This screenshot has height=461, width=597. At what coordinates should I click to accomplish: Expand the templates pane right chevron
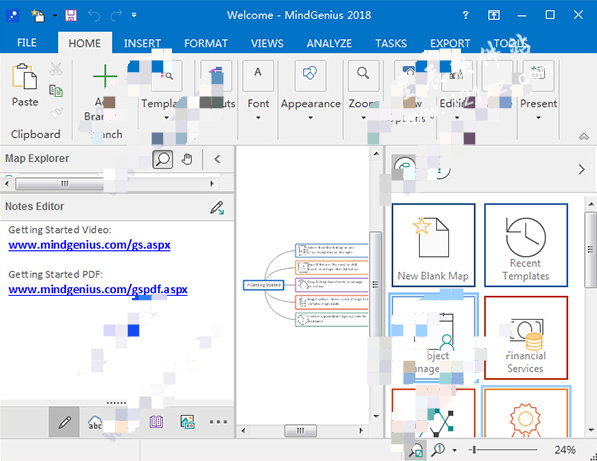(x=581, y=169)
